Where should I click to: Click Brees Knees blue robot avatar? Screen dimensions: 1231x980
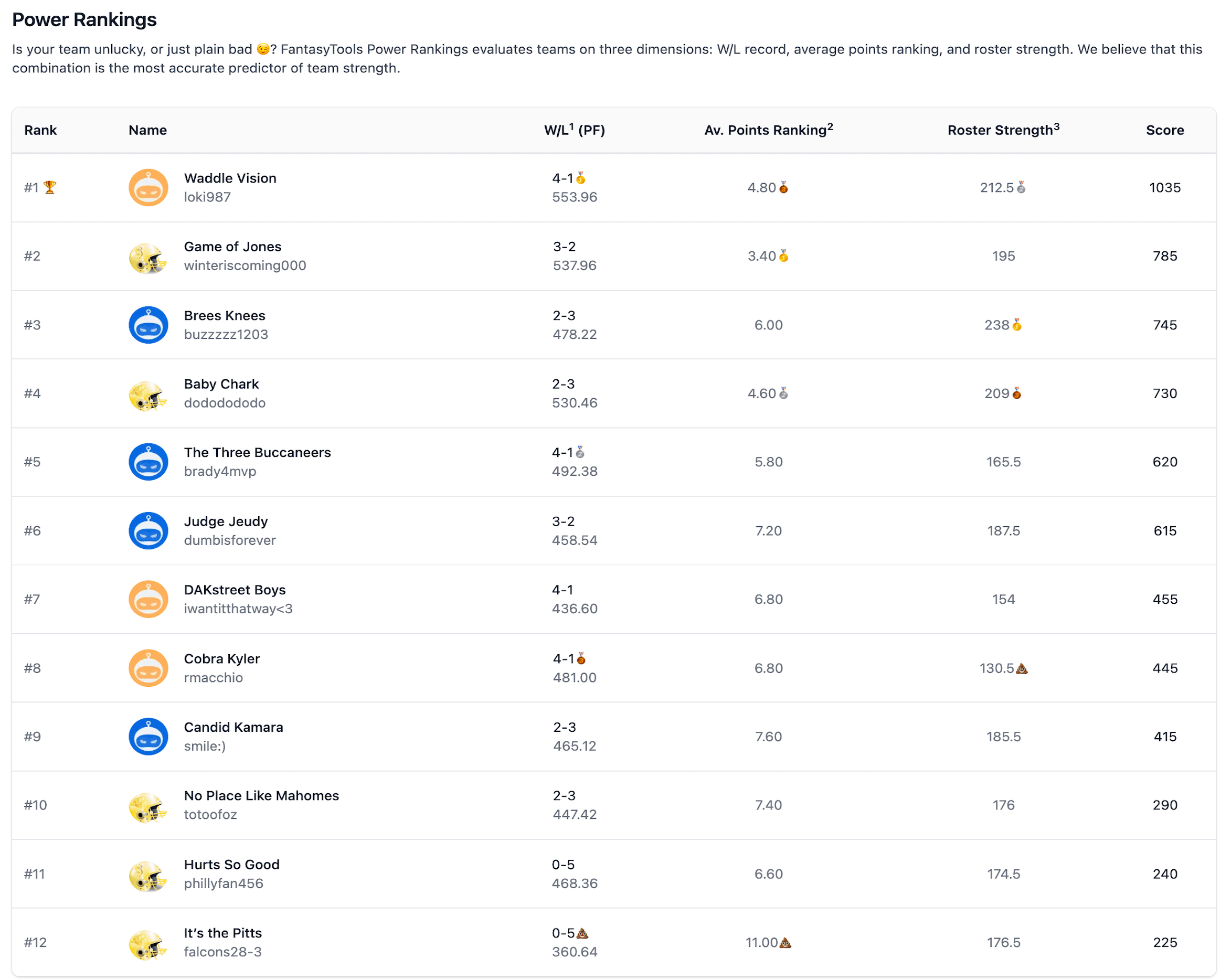coord(148,325)
